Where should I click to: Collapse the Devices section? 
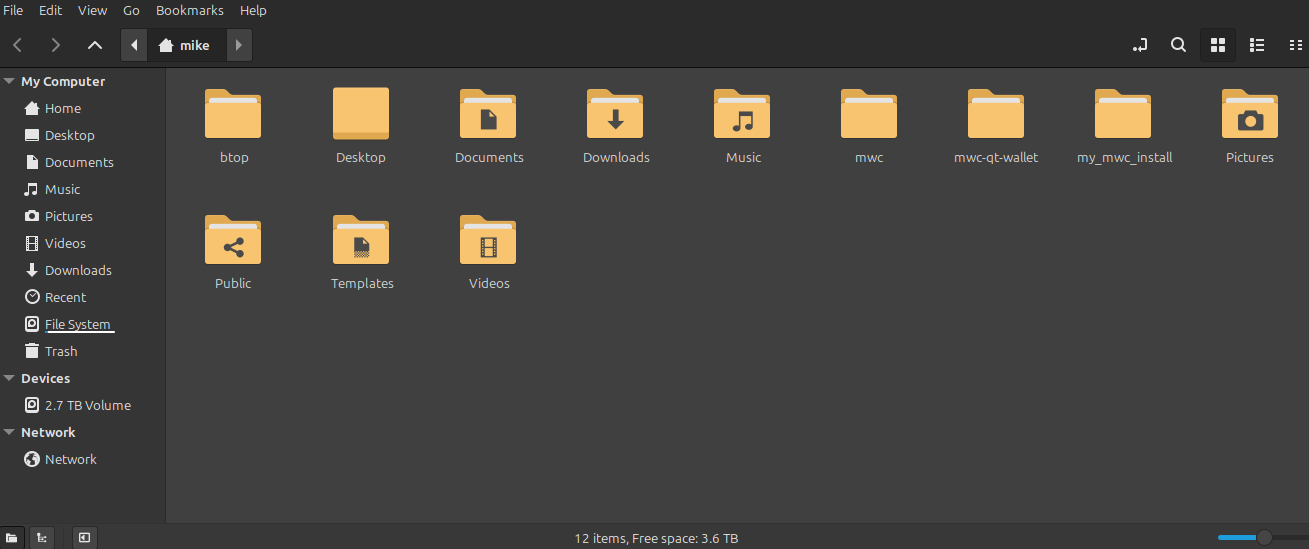click(9, 378)
